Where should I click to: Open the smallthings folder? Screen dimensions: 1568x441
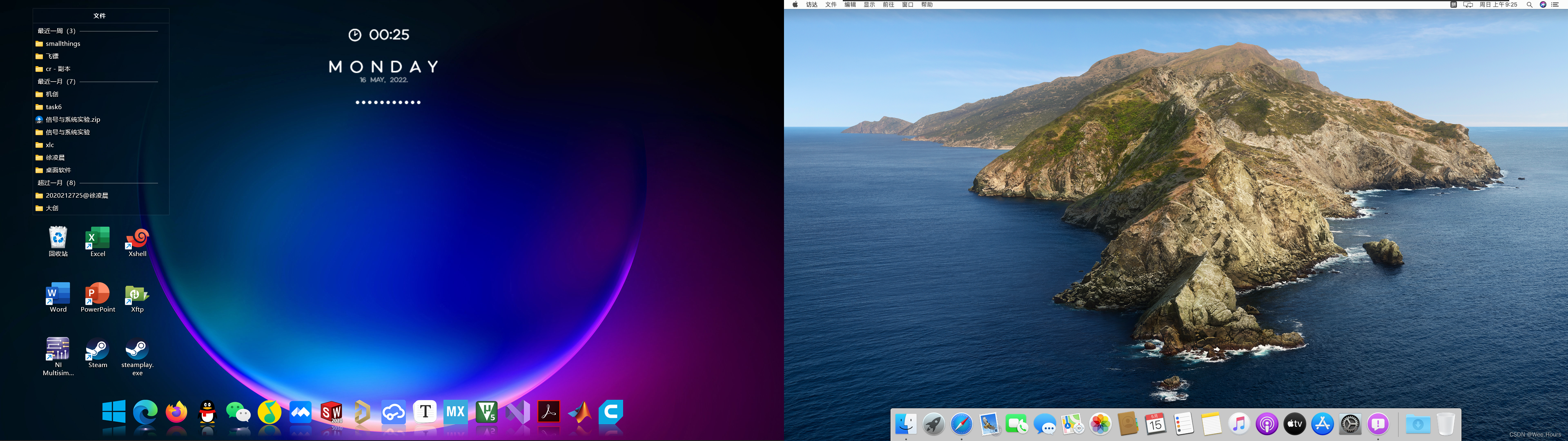tap(63, 44)
